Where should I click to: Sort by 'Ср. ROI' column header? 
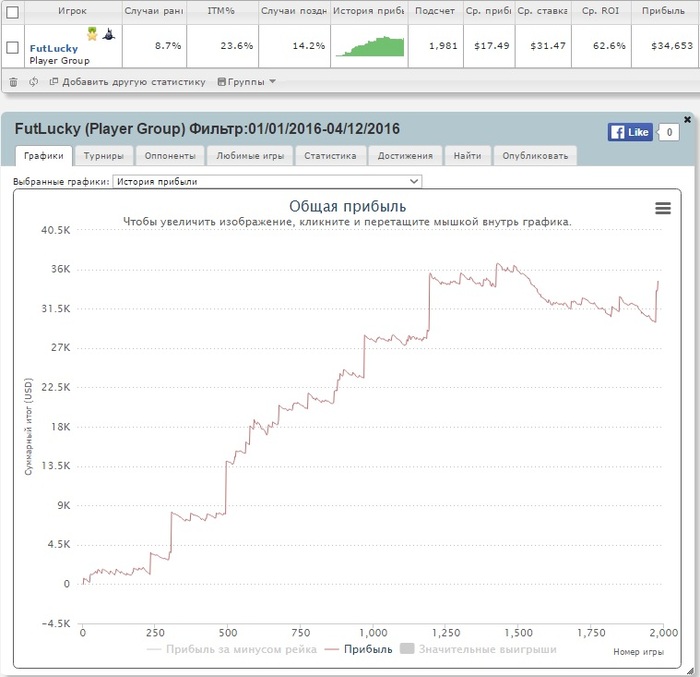(x=600, y=11)
